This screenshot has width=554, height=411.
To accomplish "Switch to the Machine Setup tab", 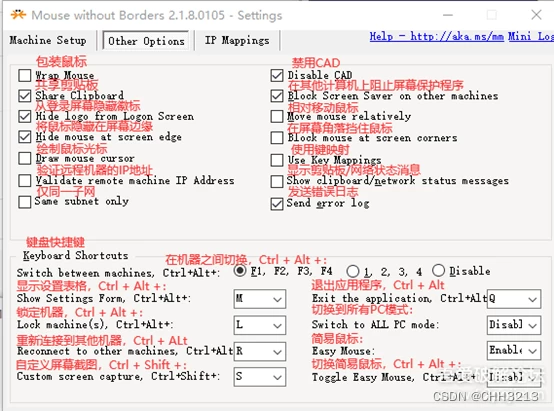I will tap(48, 40).
